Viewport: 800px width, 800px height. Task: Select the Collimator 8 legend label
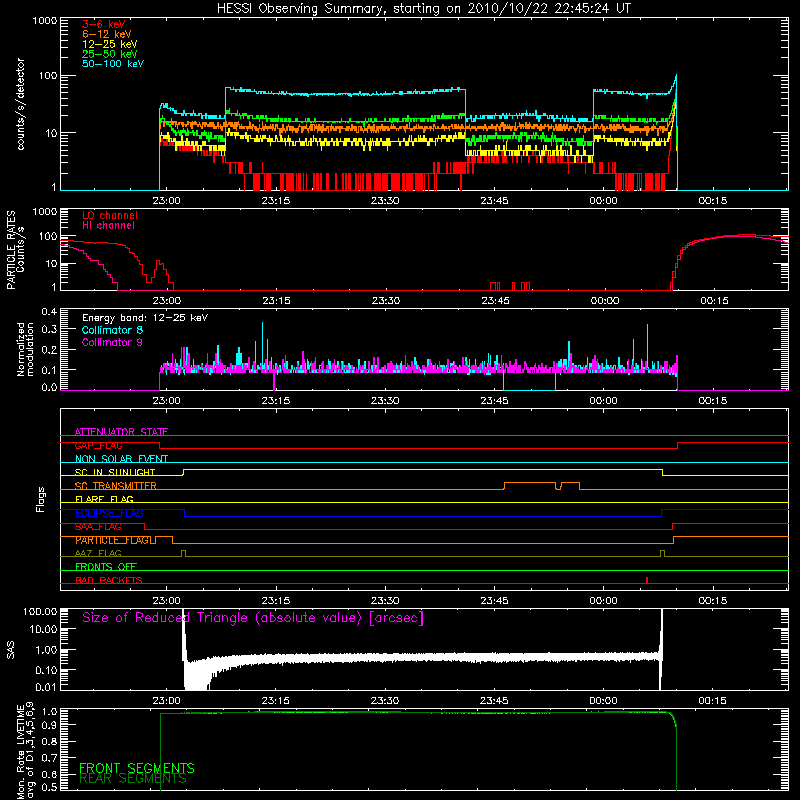coord(112,330)
